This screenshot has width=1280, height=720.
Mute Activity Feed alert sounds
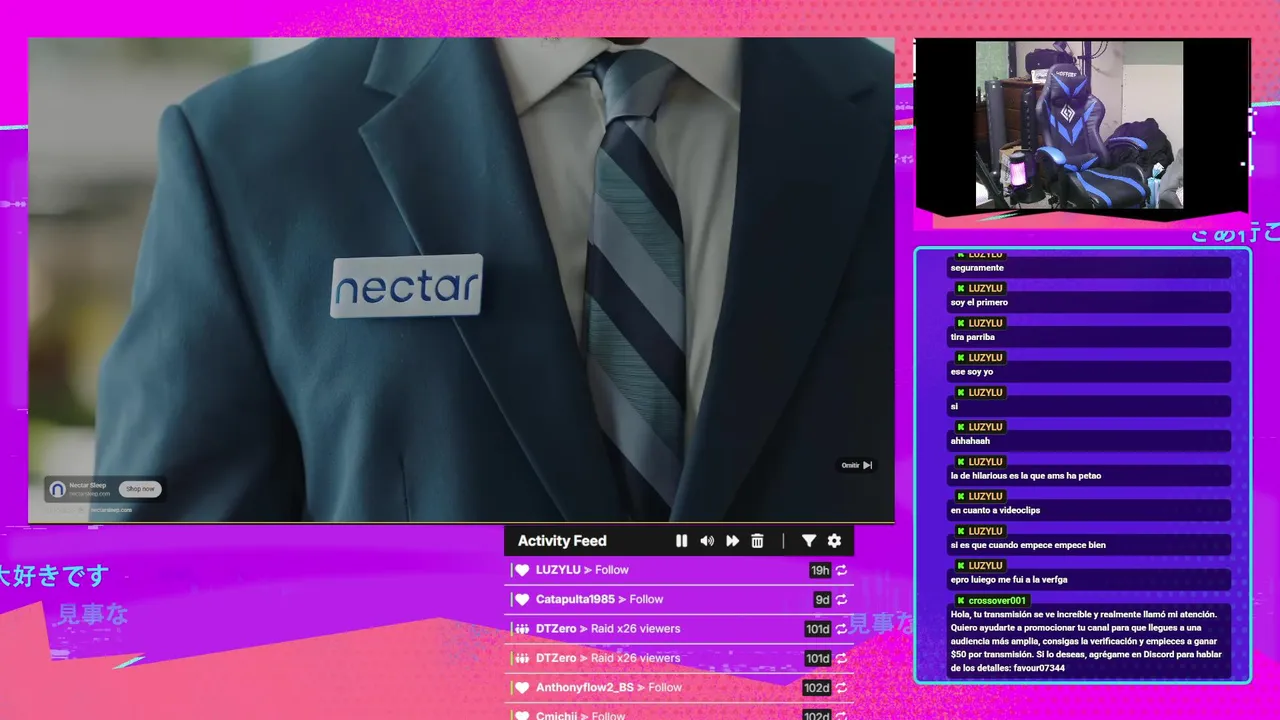pyautogui.click(x=707, y=541)
